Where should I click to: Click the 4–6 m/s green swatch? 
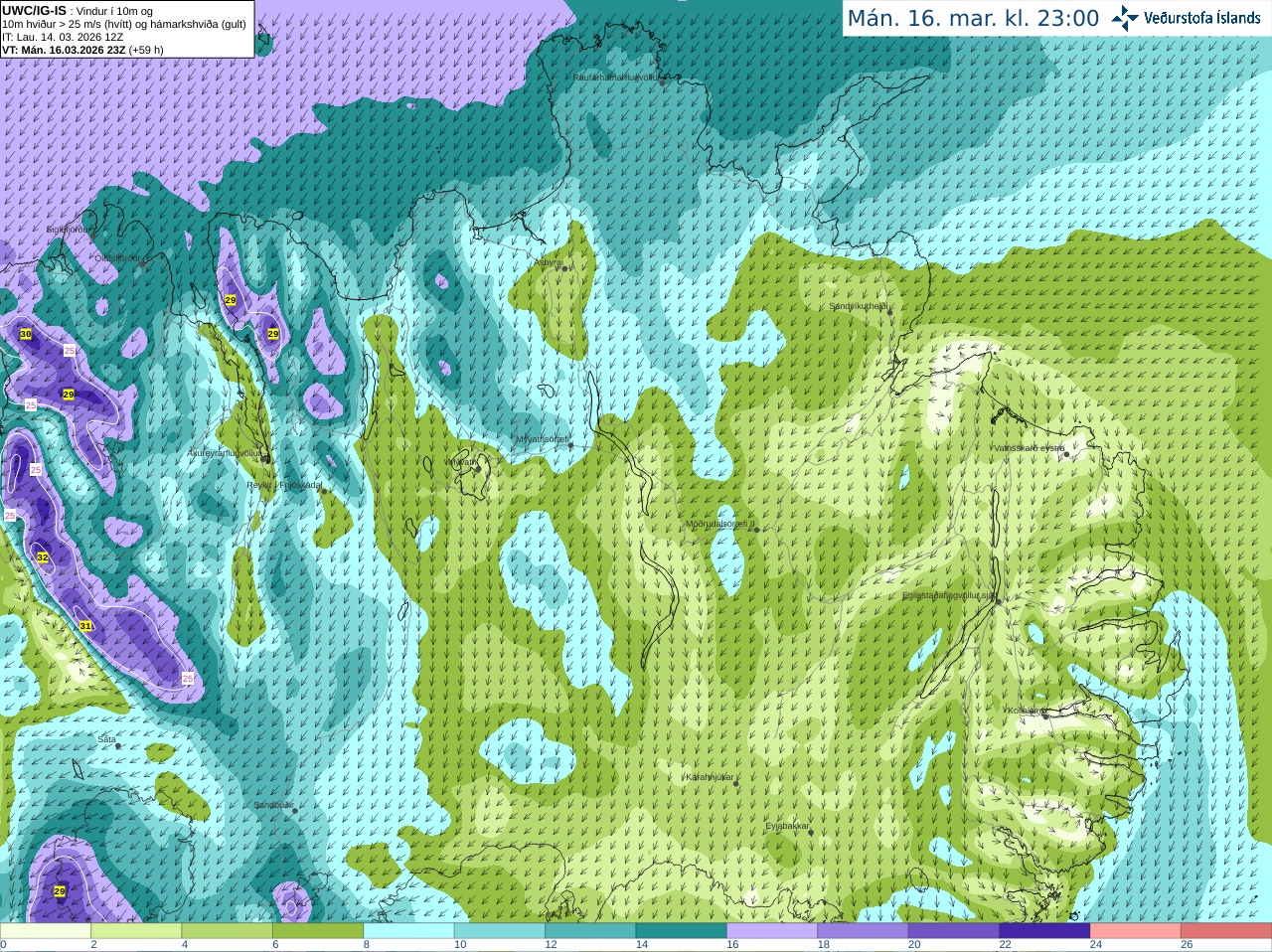(227, 931)
